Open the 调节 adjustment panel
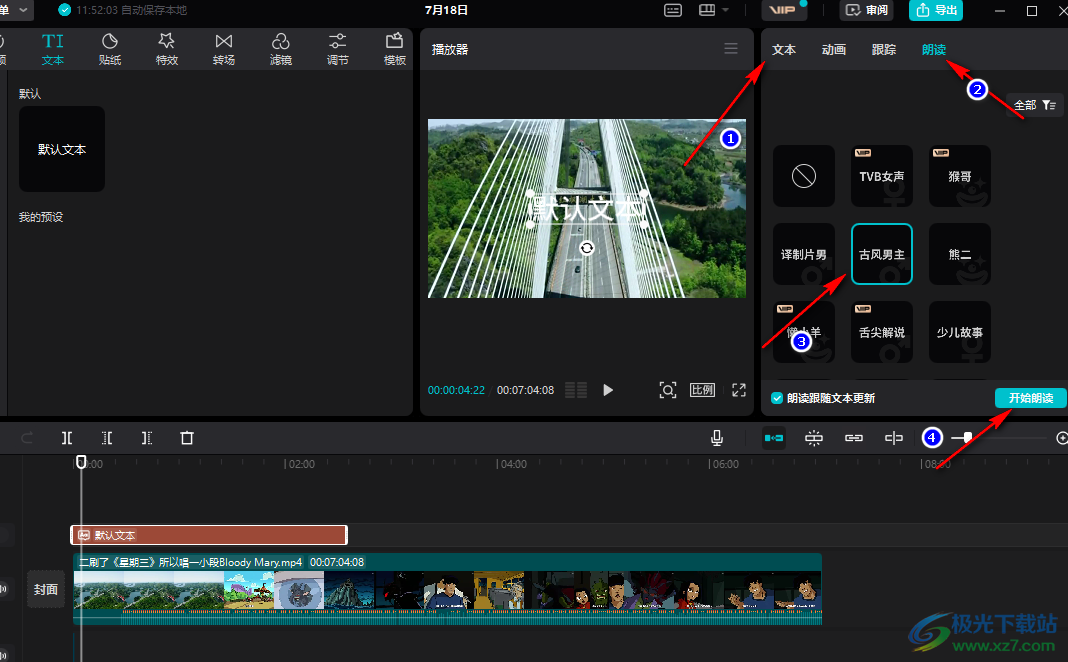 click(337, 50)
